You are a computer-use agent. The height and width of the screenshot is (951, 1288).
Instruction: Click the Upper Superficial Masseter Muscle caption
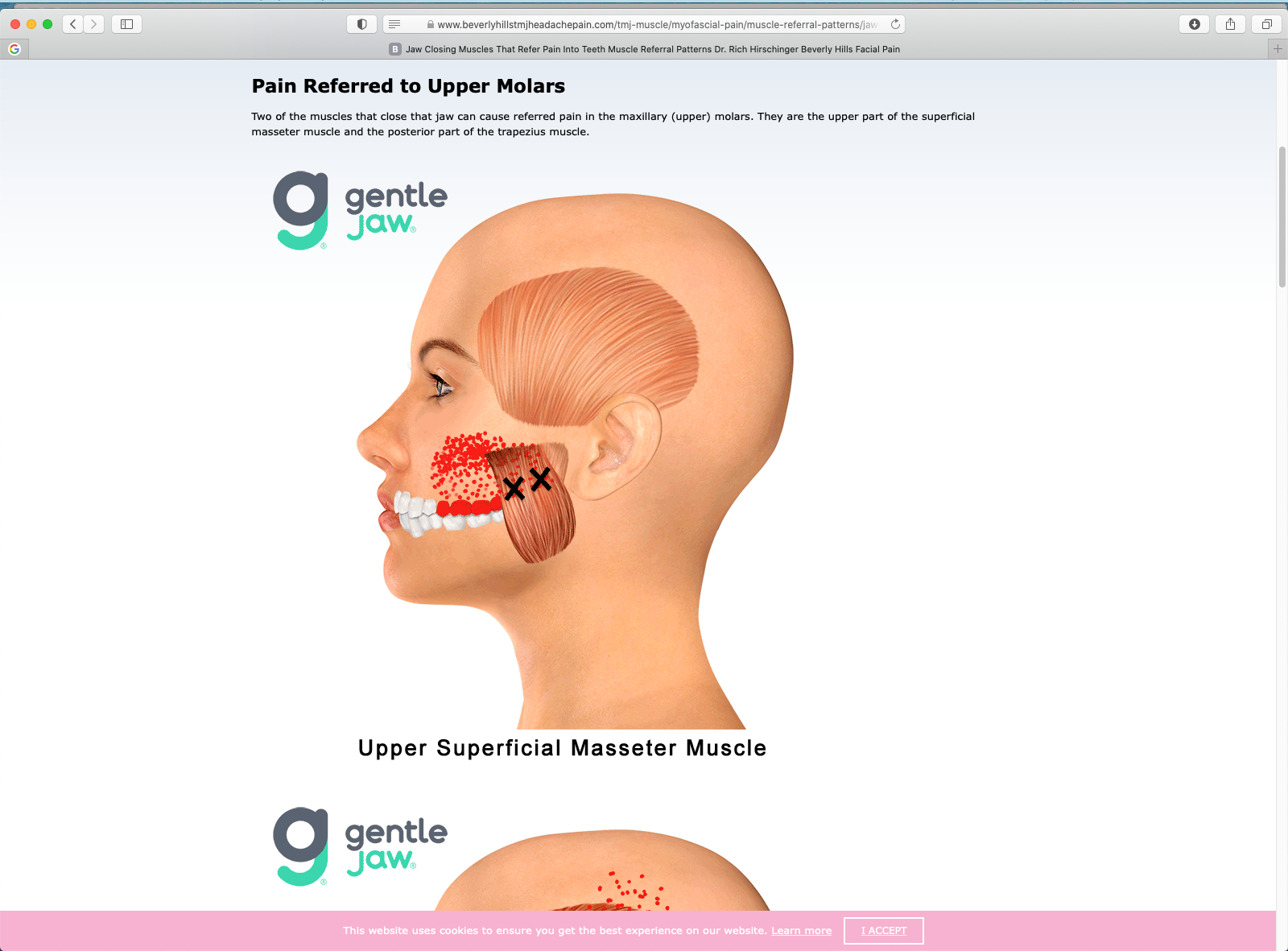click(x=562, y=748)
